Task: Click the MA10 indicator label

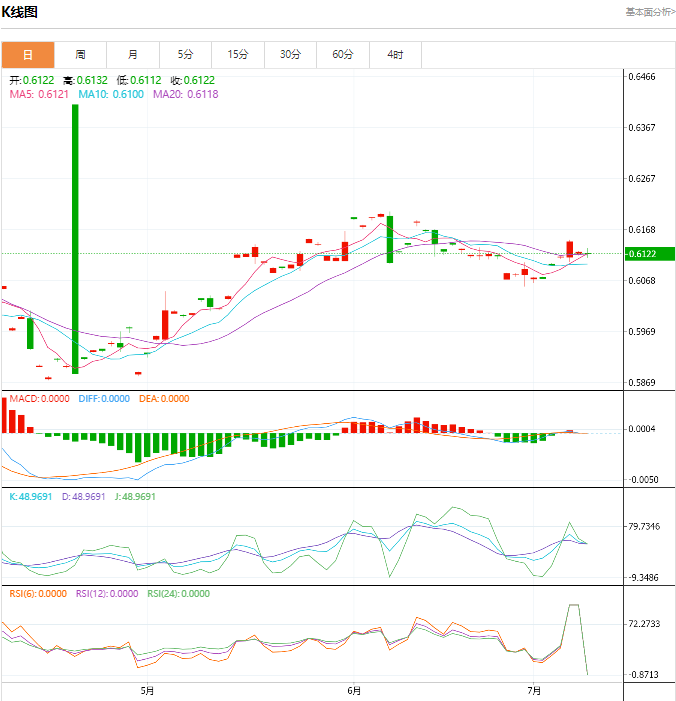Action: (x=111, y=94)
